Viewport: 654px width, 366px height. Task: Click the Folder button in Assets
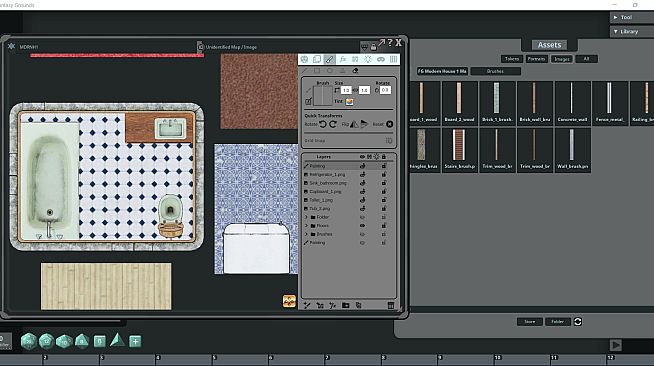tap(558, 321)
